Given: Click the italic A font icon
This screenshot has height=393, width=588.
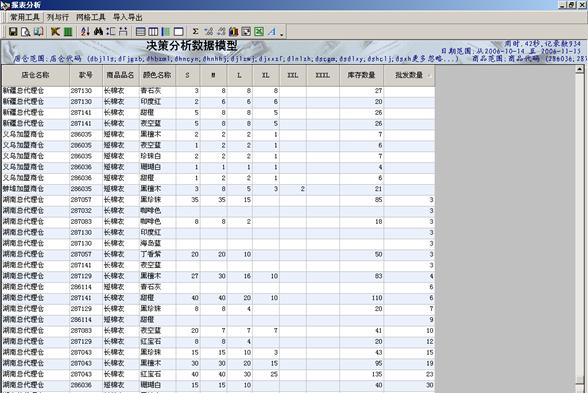Looking at the screenshot, I should point(272,32).
